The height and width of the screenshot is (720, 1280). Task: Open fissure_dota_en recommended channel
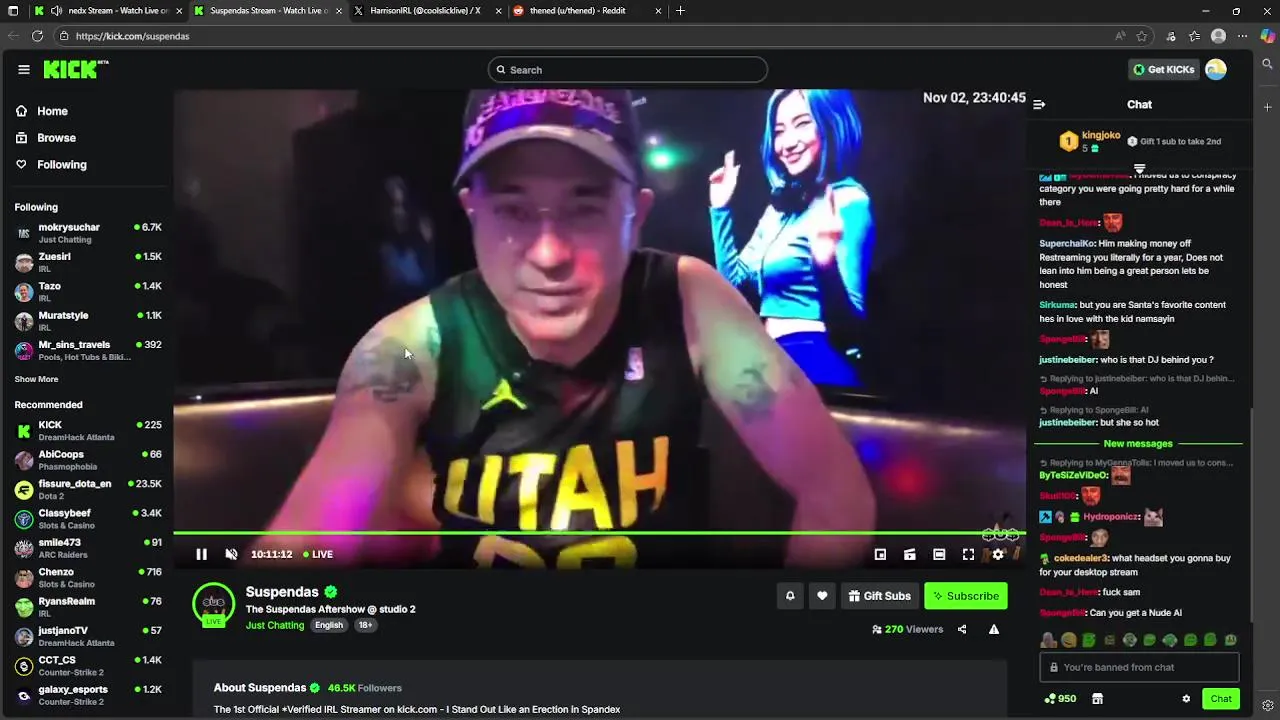[x=88, y=489]
